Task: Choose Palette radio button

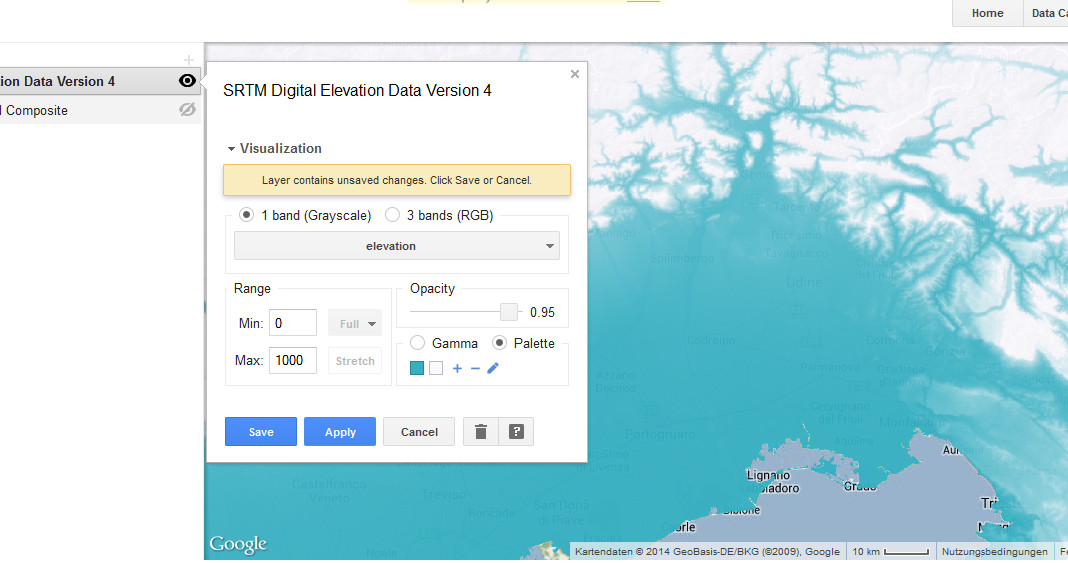Action: pyautogui.click(x=499, y=342)
